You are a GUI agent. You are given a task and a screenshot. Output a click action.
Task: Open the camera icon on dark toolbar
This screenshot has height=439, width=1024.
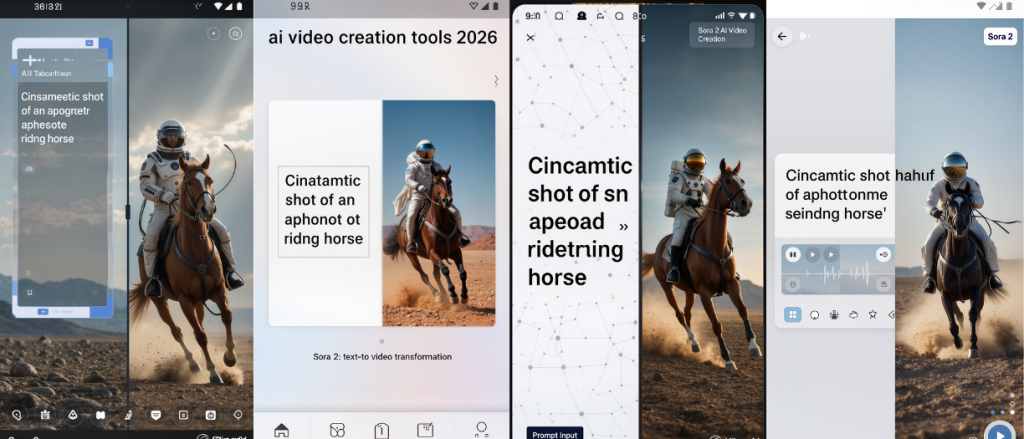210,415
